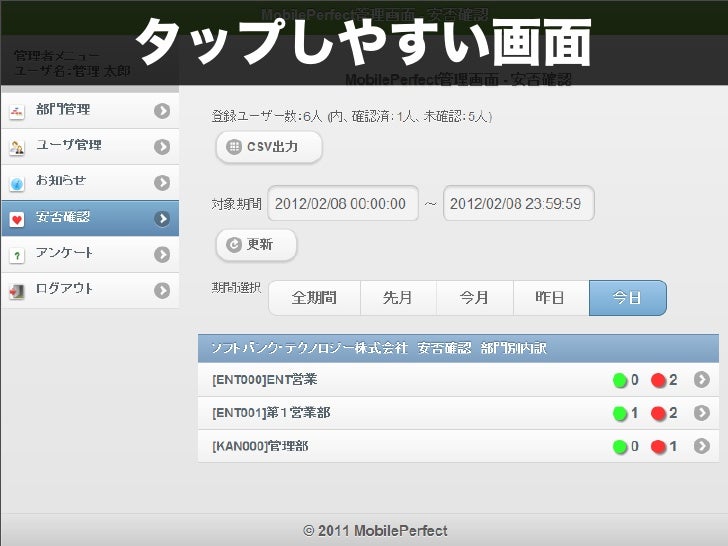
Task: Click arrow chevron on ログアウト row
Action: click(162, 290)
